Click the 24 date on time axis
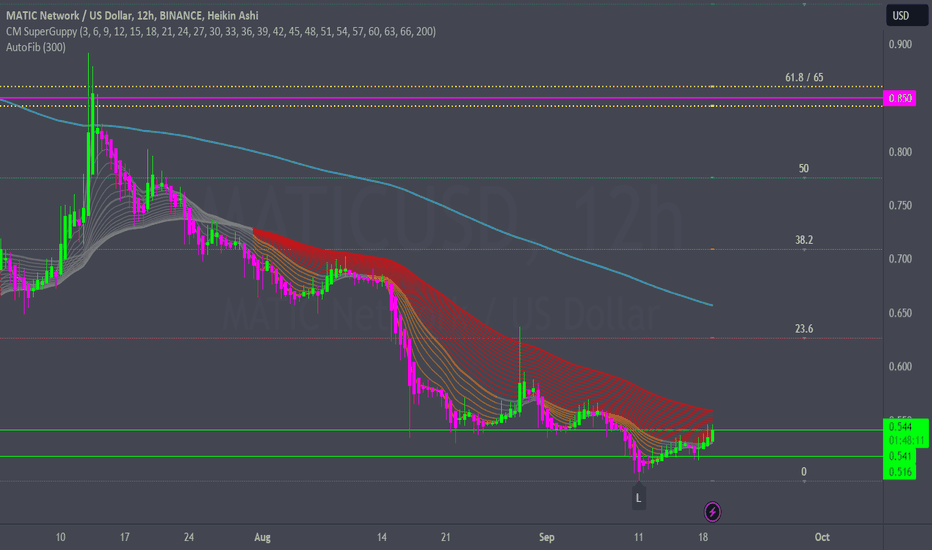The width and height of the screenshot is (932, 550). pos(188,537)
